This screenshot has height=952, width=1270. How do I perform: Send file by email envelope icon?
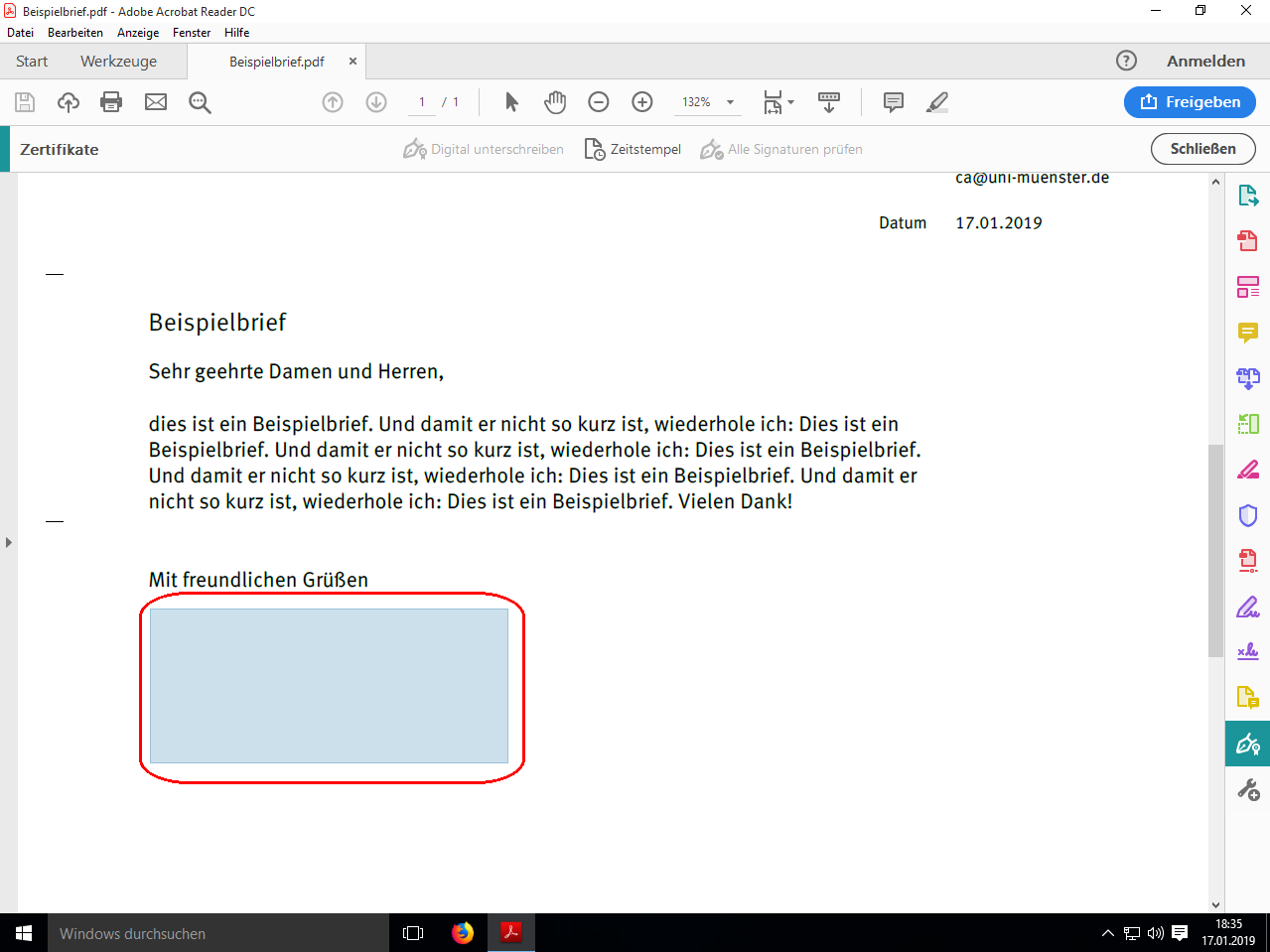pos(156,102)
